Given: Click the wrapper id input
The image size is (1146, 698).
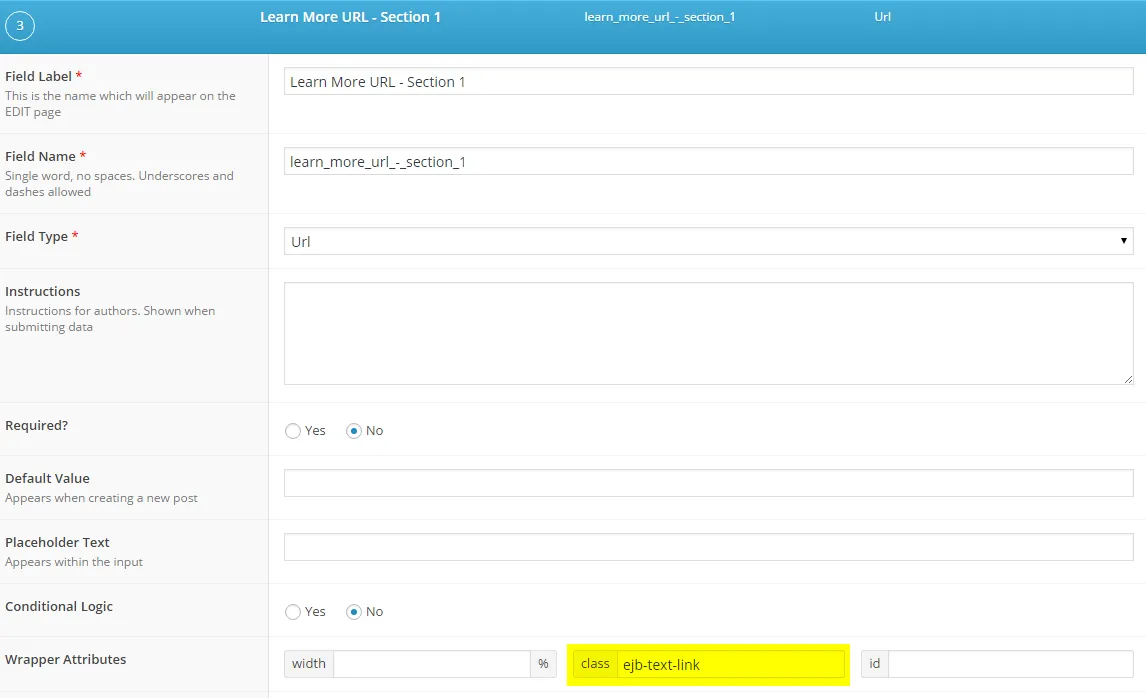Looking at the screenshot, I should 1011,664.
